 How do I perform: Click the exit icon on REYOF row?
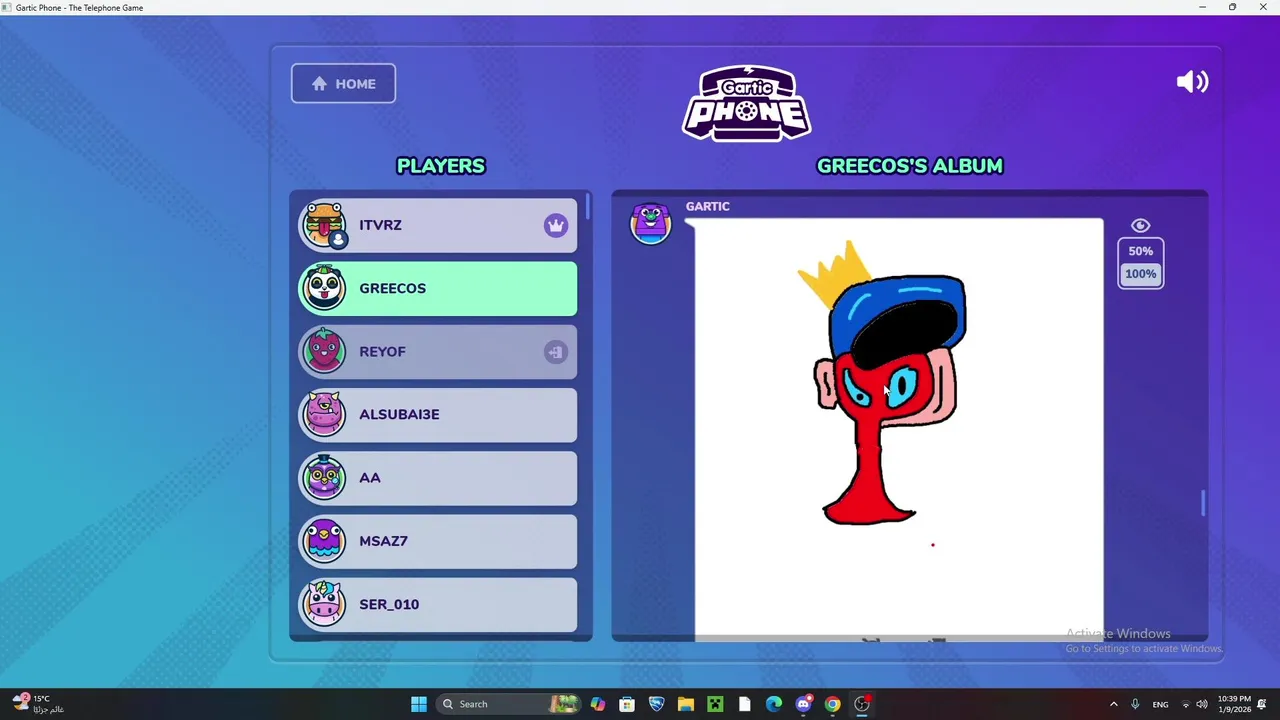[x=556, y=352]
